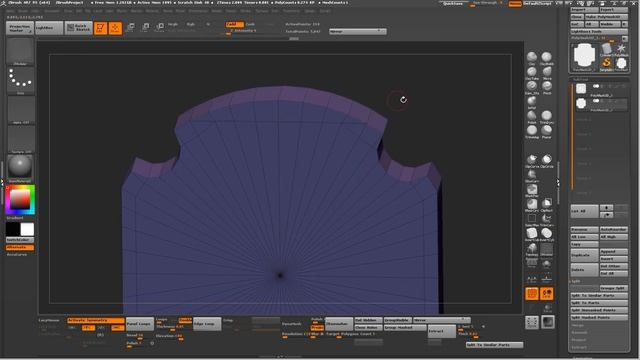Select the Cylinder3D tool icon

click(x=606, y=50)
